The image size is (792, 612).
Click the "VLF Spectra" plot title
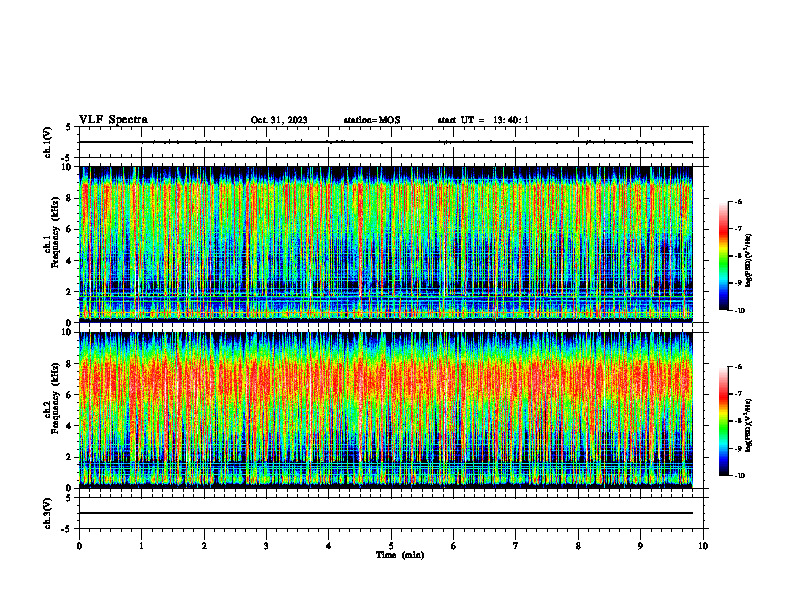point(113,120)
